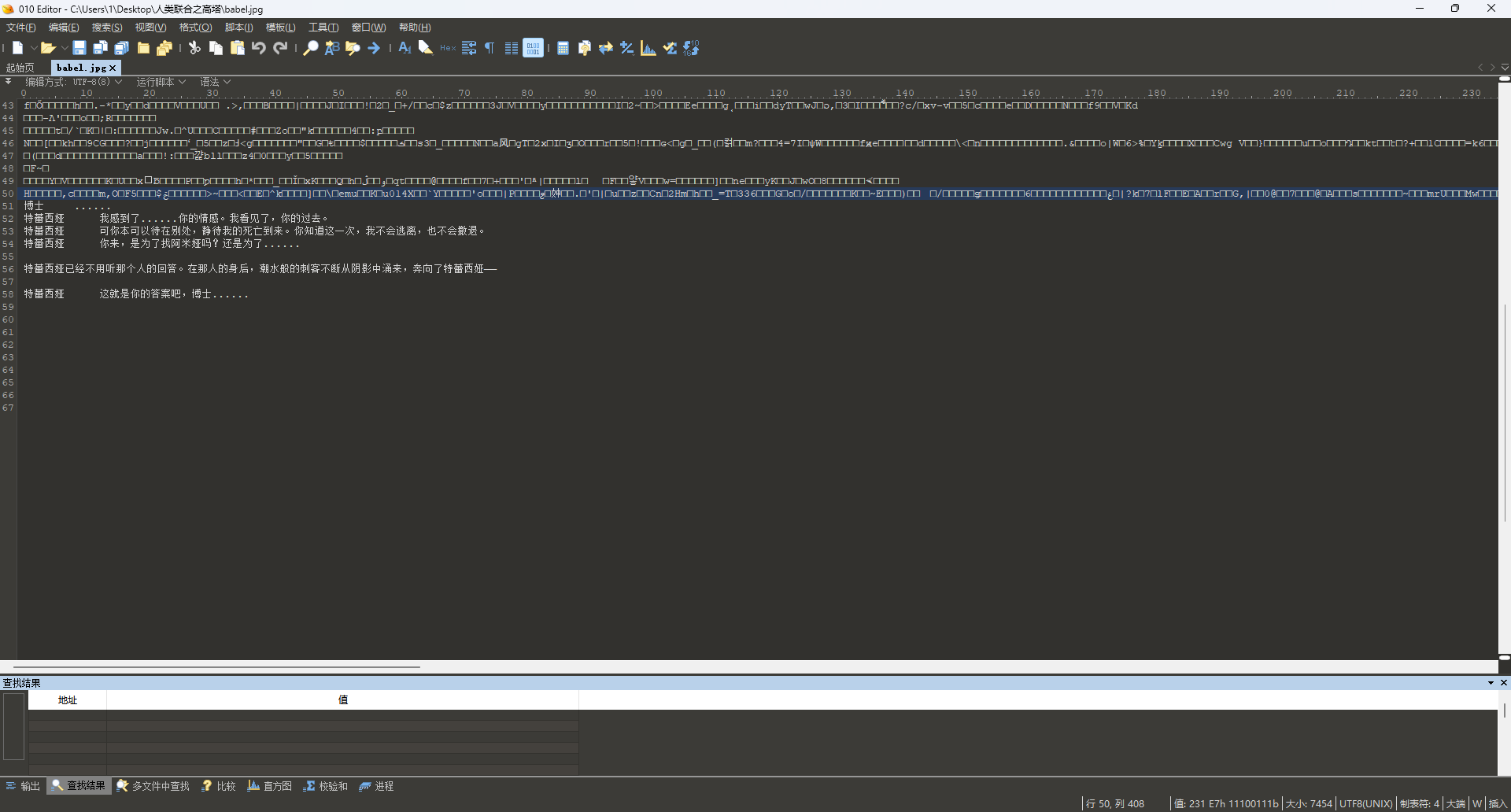Open the 搜索(S) menu
This screenshot has width=1511, height=812.
[x=107, y=28]
